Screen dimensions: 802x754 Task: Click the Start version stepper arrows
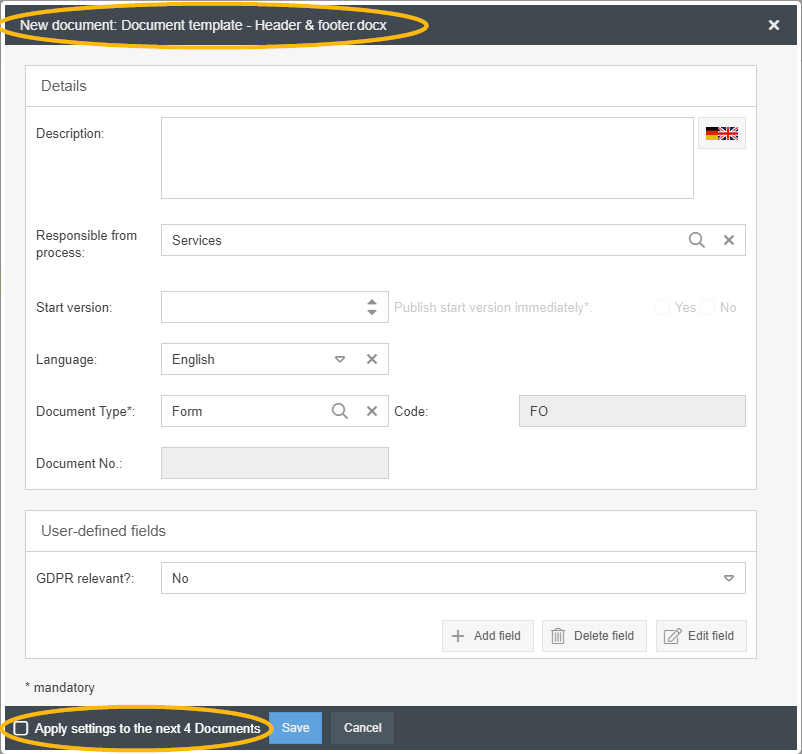[372, 307]
